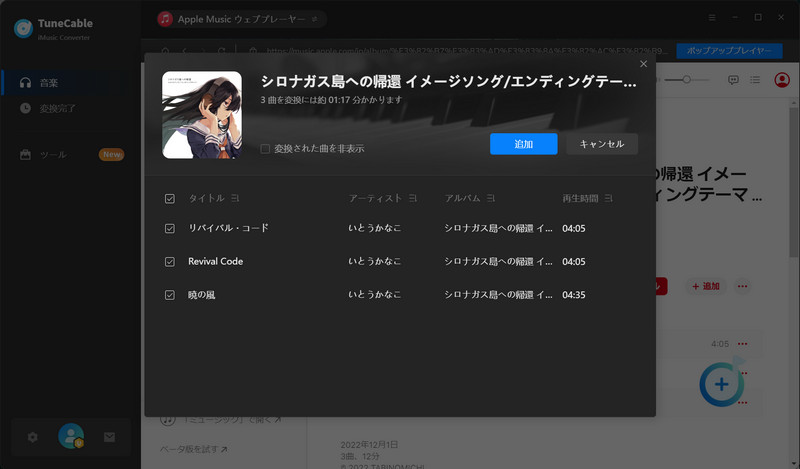
Task: Sort by the タイトル column sort icon
Action: [x=235, y=198]
